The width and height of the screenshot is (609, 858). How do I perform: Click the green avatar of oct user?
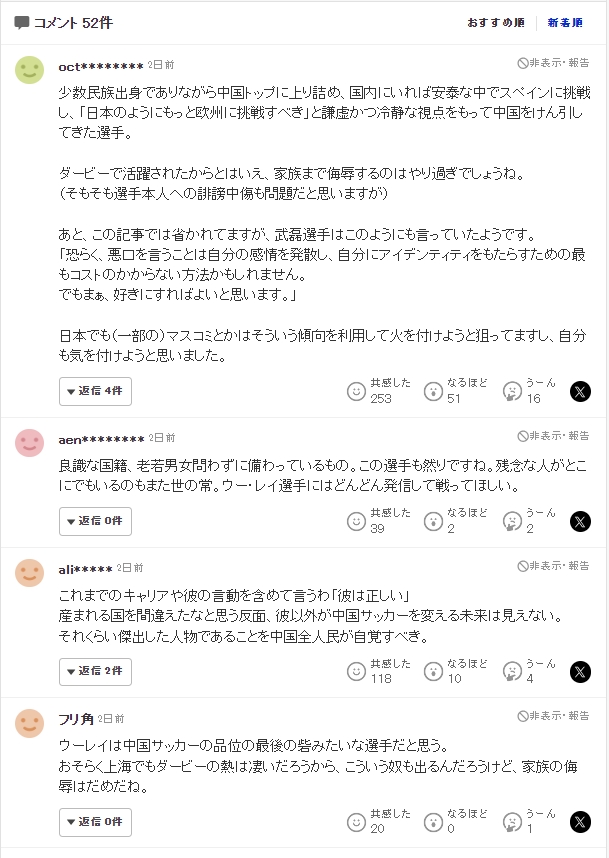pyautogui.click(x=30, y=69)
